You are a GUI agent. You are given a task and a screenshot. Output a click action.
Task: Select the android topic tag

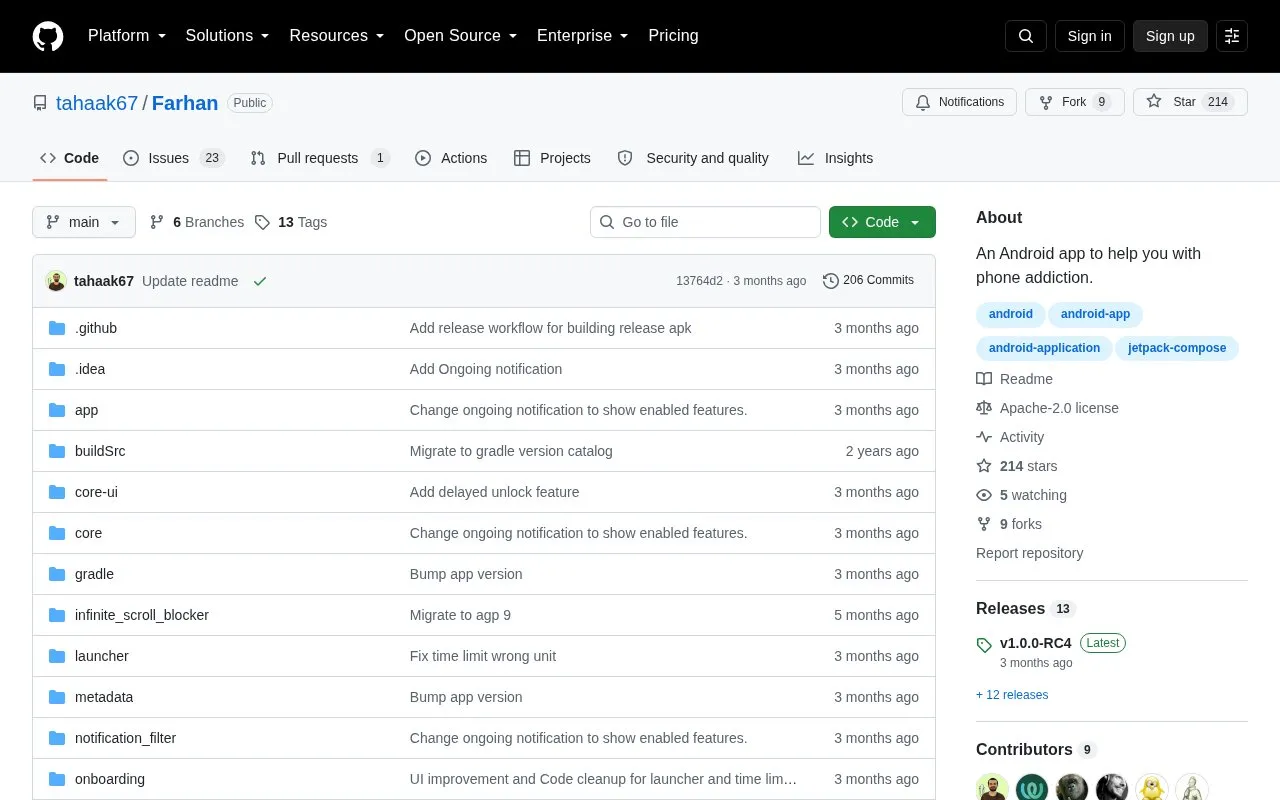pos(1011,314)
